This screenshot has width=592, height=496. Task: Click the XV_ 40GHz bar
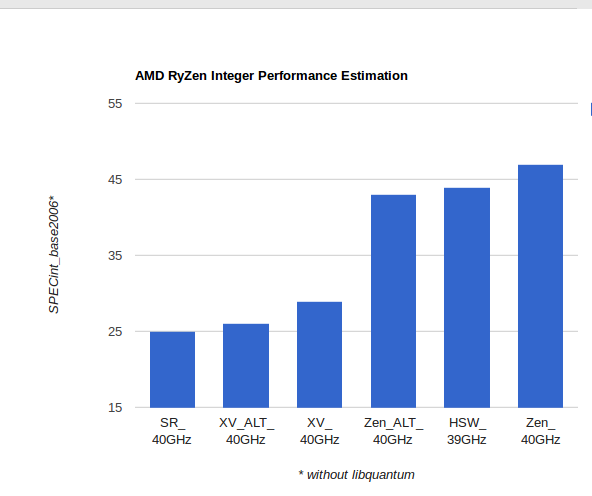coord(319,354)
